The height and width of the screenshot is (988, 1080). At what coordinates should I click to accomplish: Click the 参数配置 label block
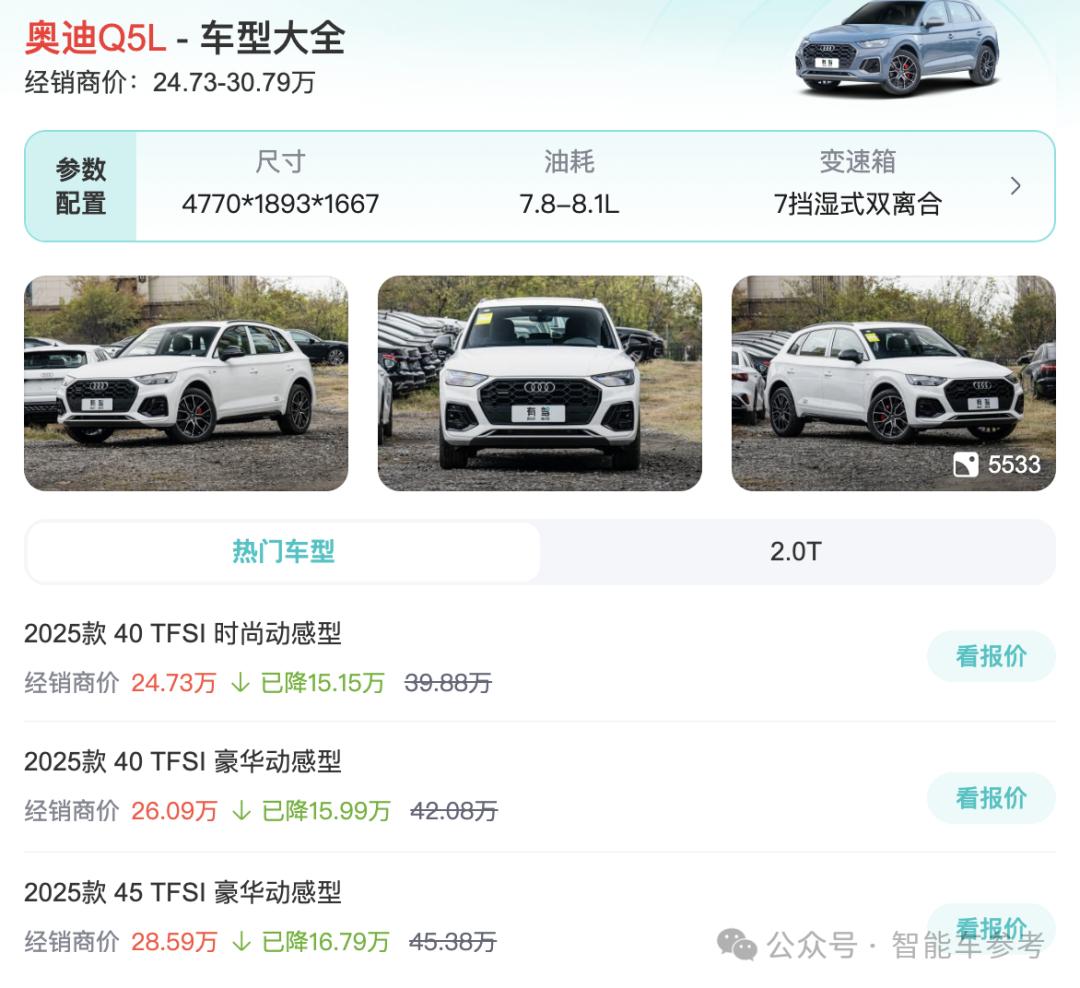81,186
